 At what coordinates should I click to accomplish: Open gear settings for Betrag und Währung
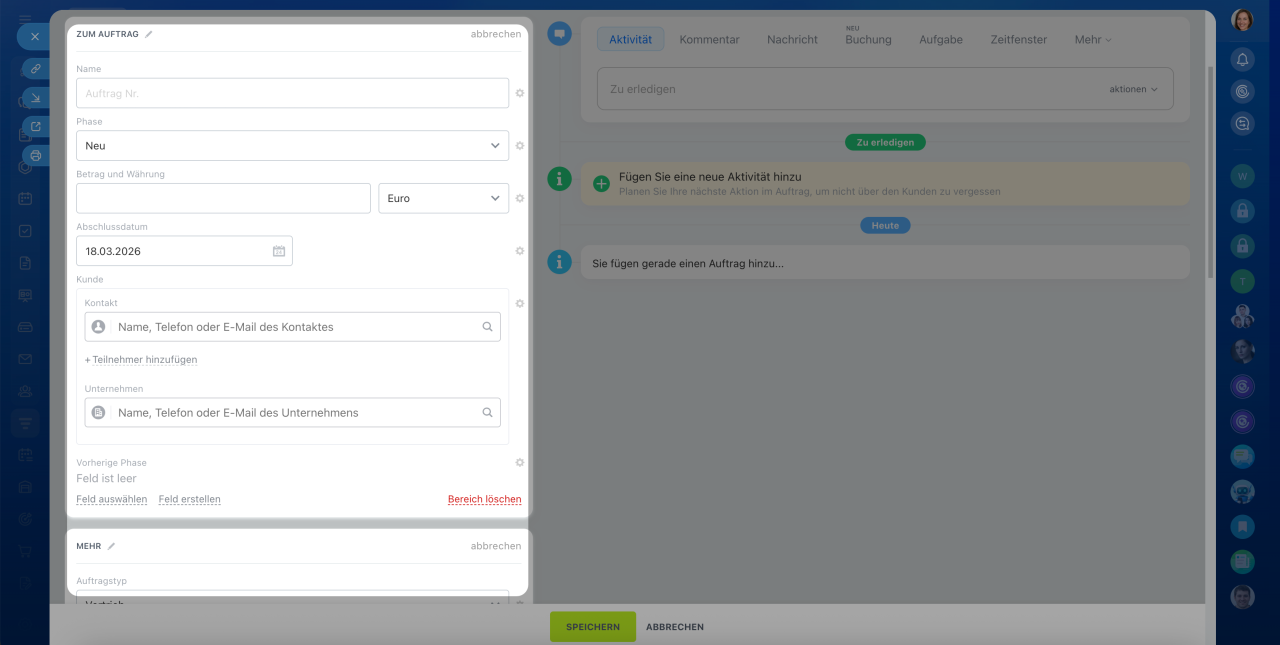[x=520, y=198]
